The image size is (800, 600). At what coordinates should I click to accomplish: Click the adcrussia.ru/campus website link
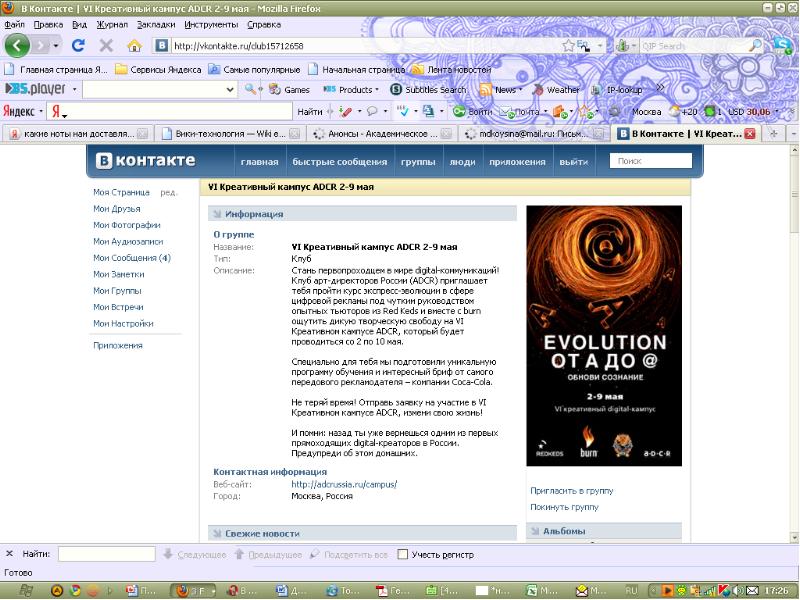(x=344, y=484)
